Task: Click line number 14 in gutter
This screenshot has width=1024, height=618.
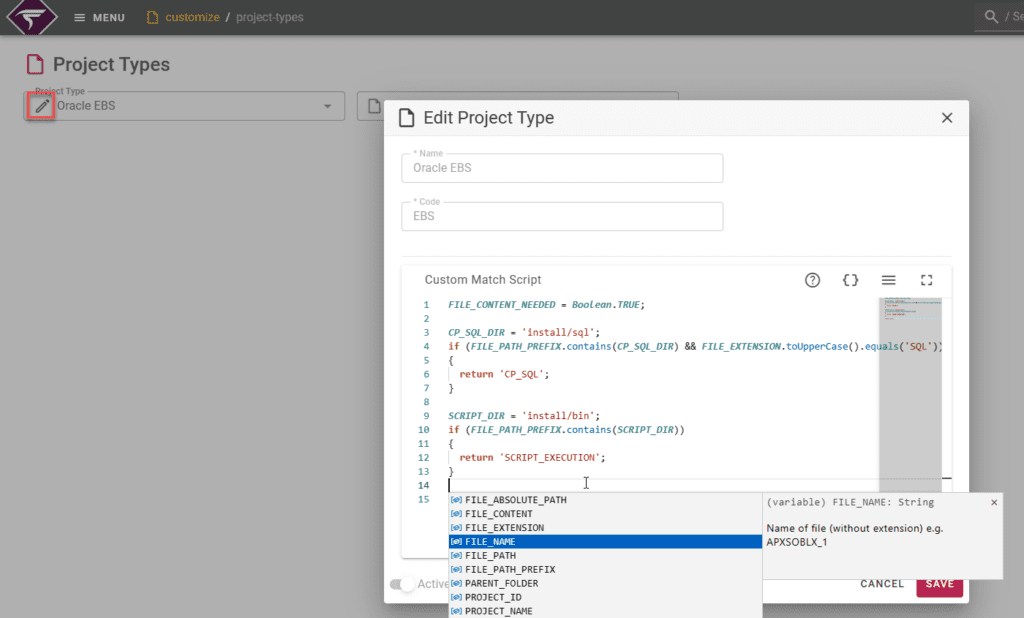Action: [423, 485]
